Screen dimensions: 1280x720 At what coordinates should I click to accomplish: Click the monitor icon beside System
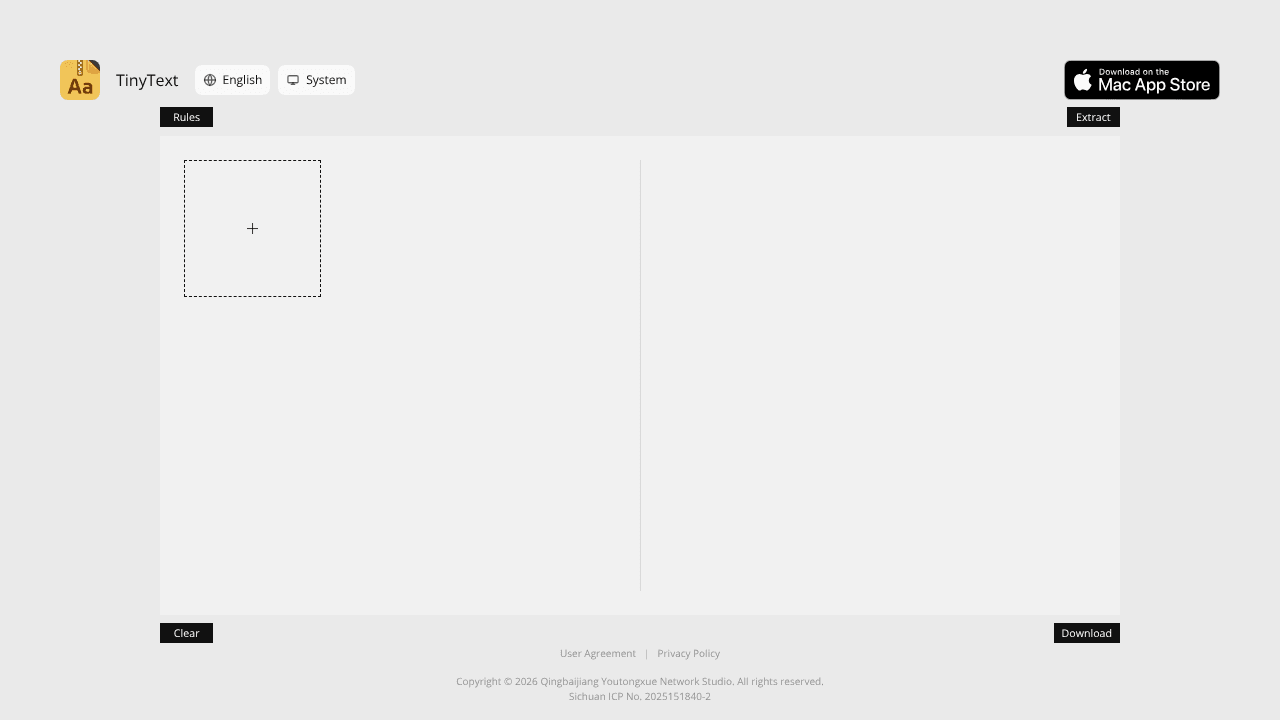click(x=293, y=80)
